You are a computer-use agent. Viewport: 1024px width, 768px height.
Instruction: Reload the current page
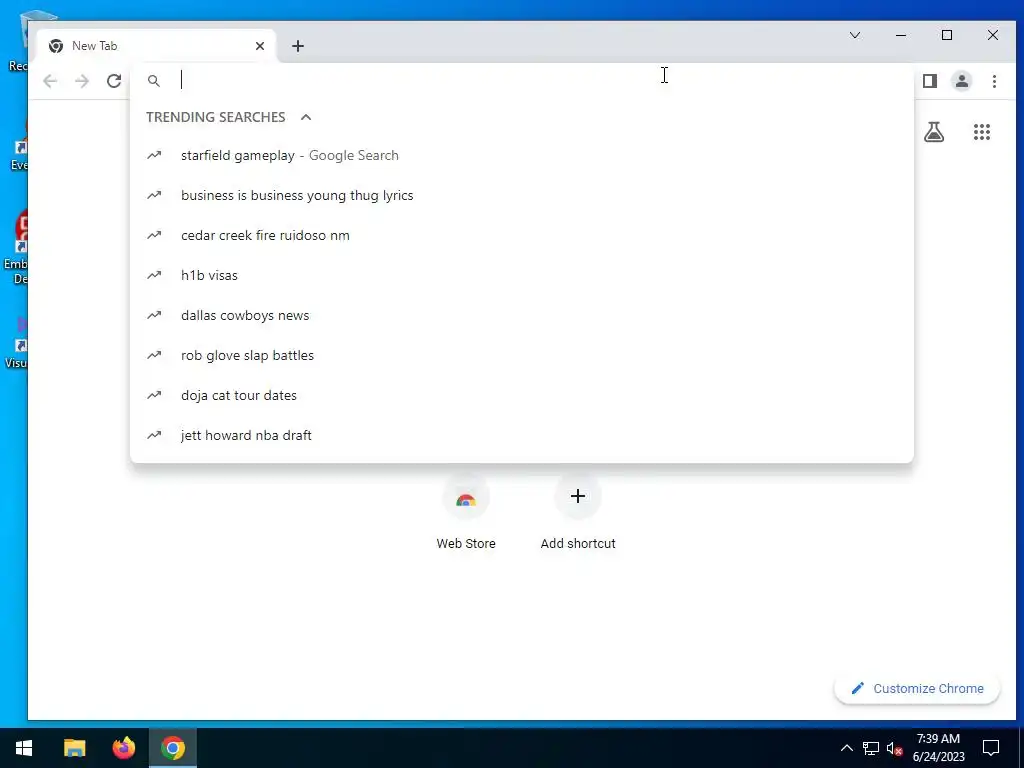pyautogui.click(x=114, y=81)
